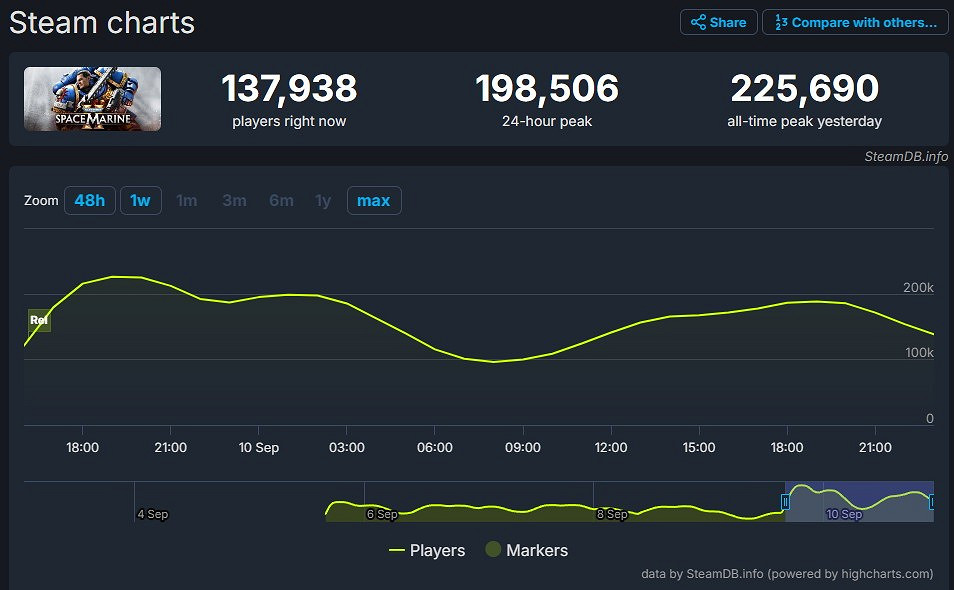Set chart zoom to 48h
Image resolution: width=954 pixels, height=590 pixels.
point(89,200)
